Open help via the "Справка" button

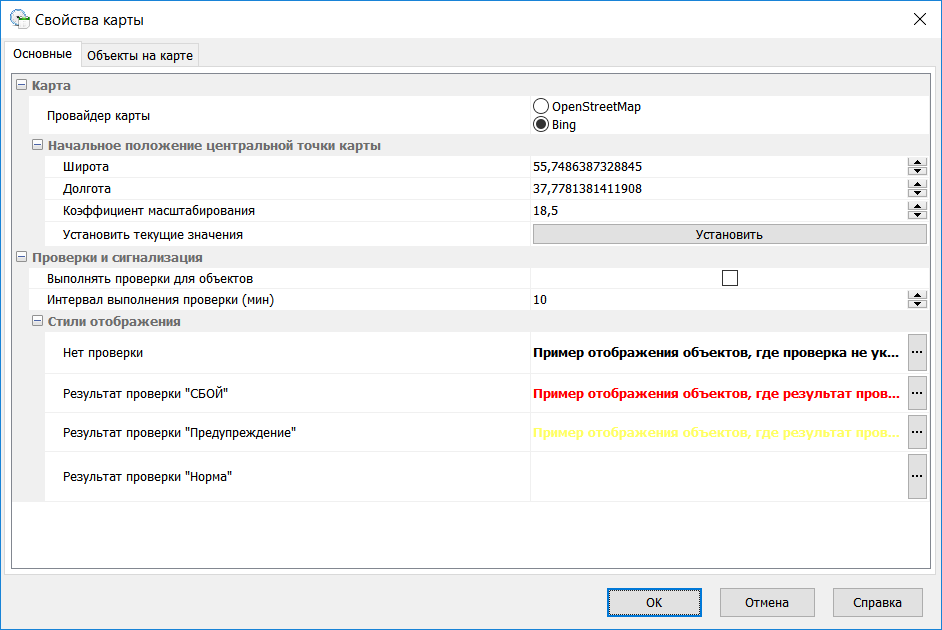click(877, 602)
